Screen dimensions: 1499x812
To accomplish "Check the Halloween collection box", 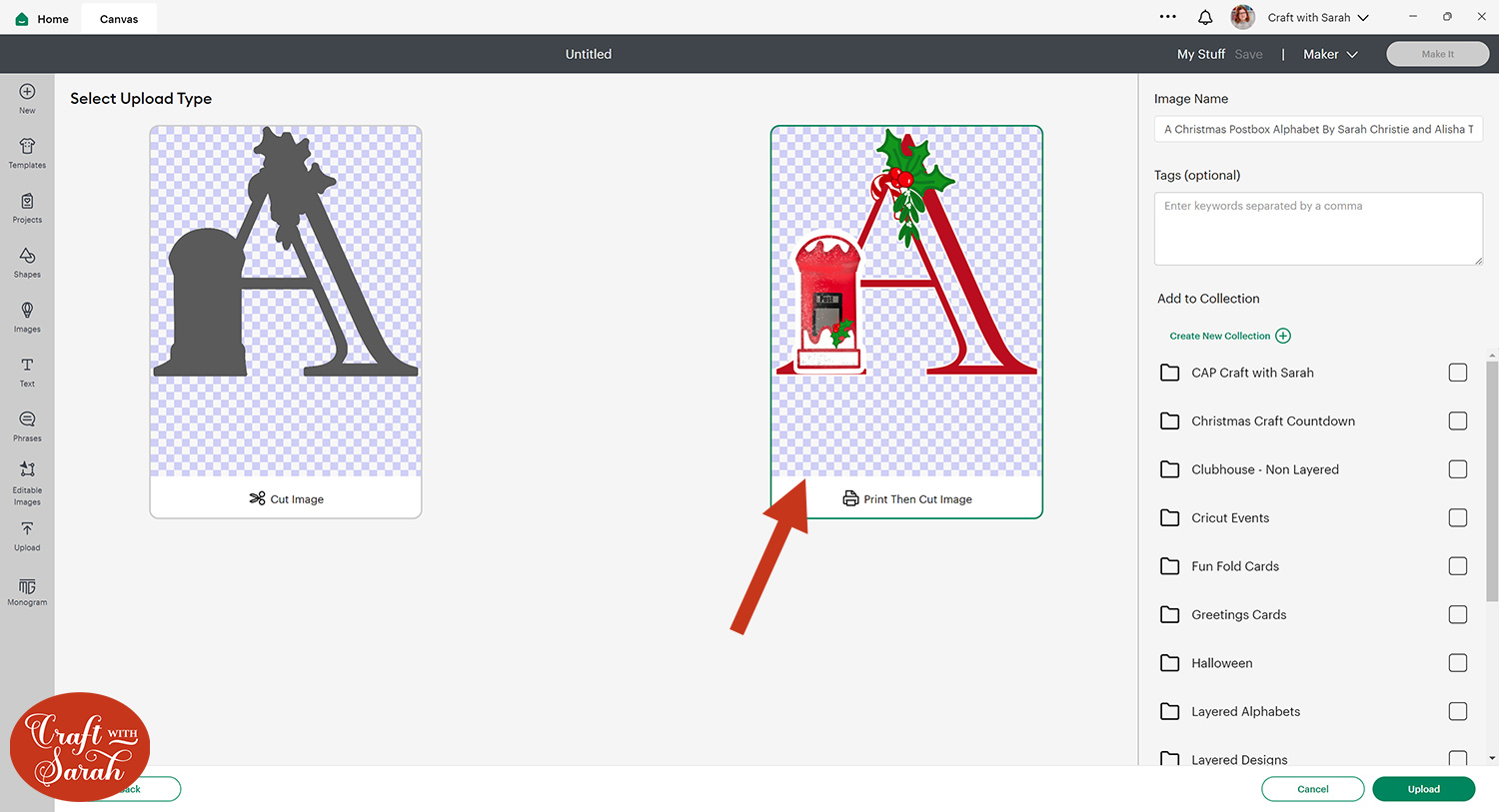I will click(x=1458, y=663).
